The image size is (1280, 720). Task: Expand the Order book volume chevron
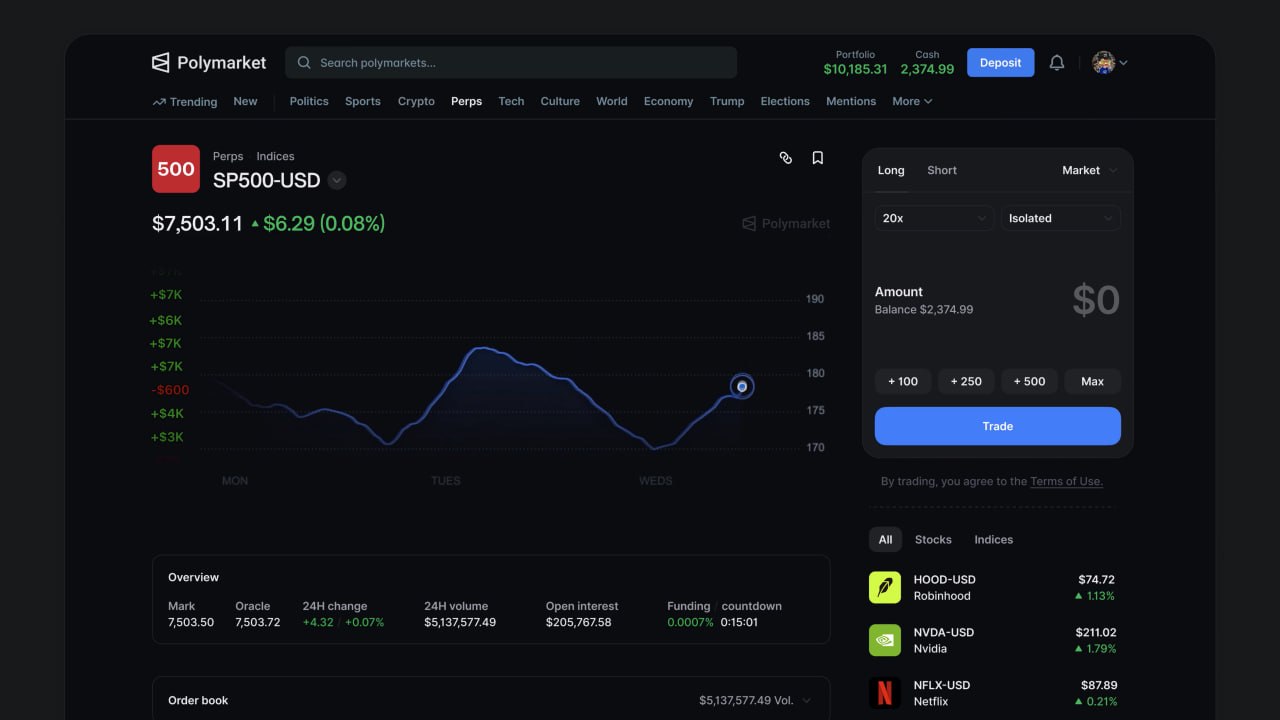tap(807, 701)
